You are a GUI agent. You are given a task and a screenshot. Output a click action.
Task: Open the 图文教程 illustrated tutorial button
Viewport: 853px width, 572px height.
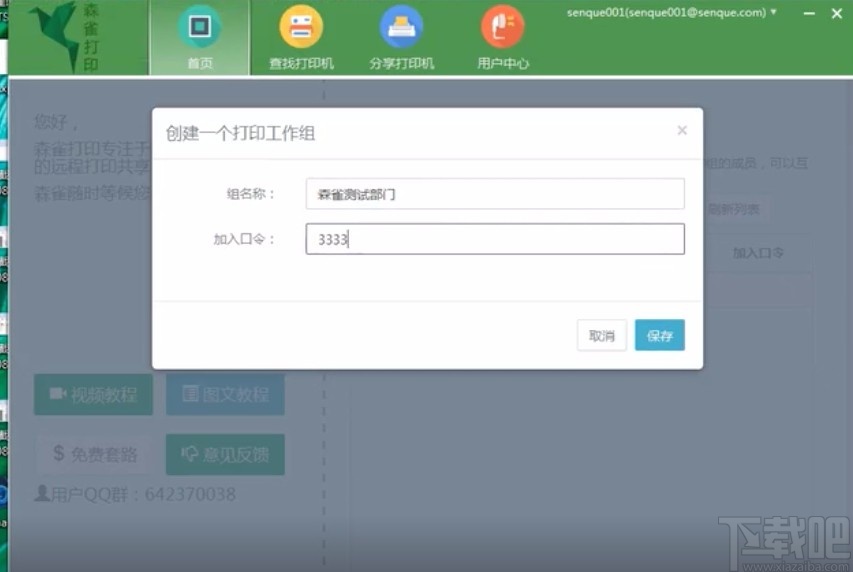click(x=225, y=395)
